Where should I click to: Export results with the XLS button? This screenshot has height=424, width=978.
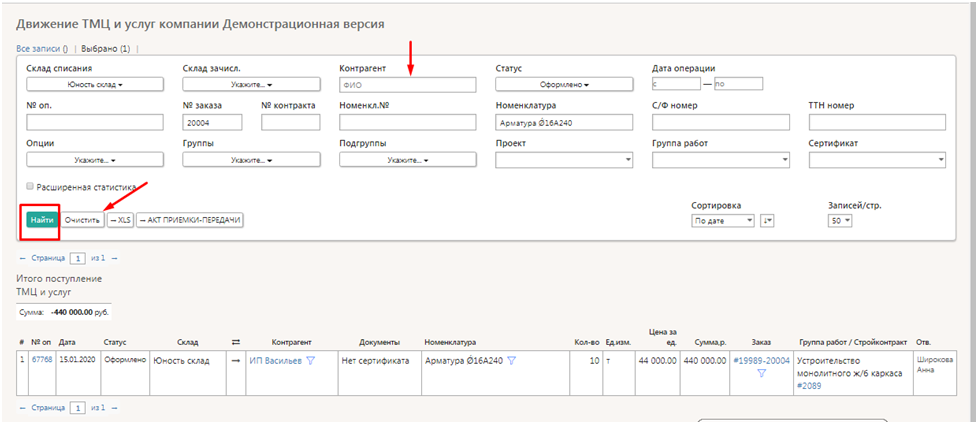(120, 219)
